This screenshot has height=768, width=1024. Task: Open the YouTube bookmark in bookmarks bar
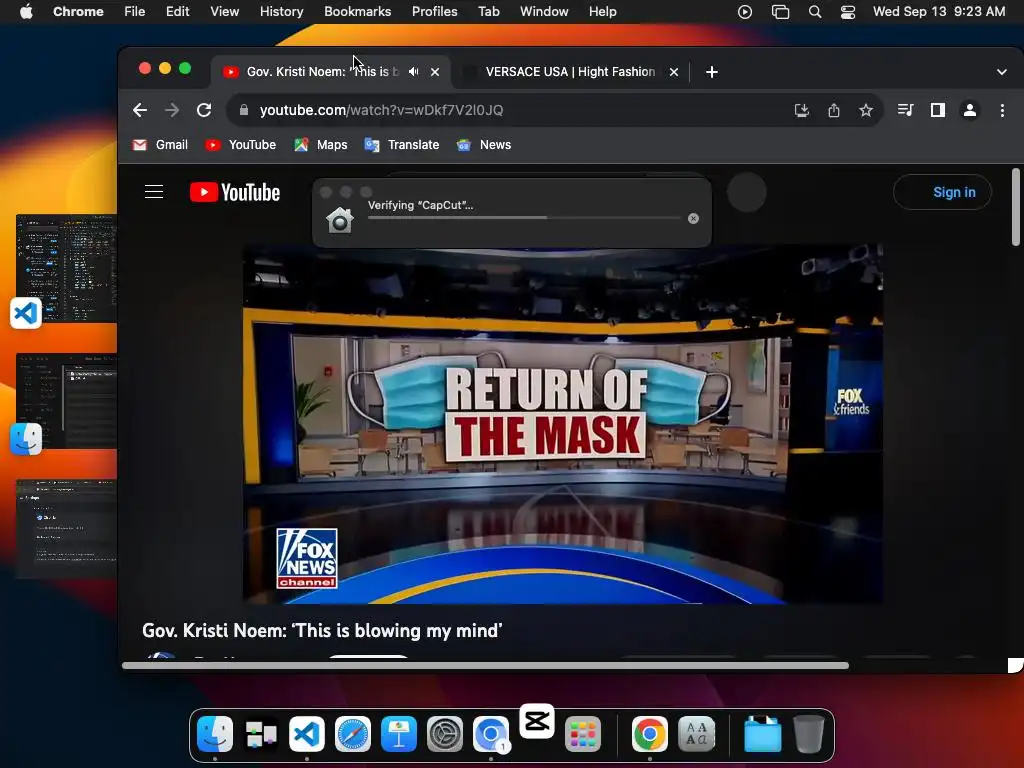point(240,145)
